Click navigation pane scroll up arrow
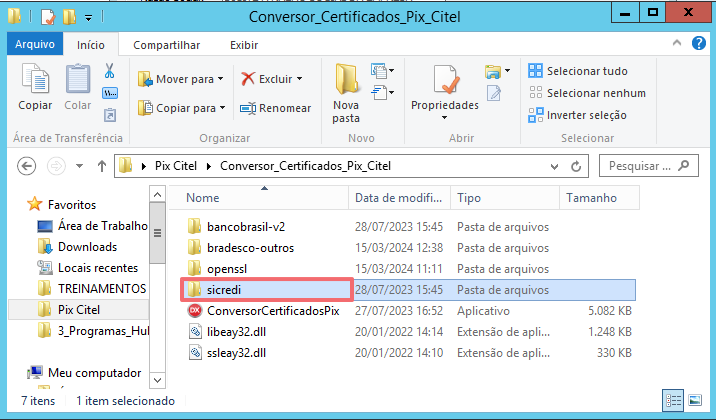Viewport: 716px width, 420px height. click(157, 195)
